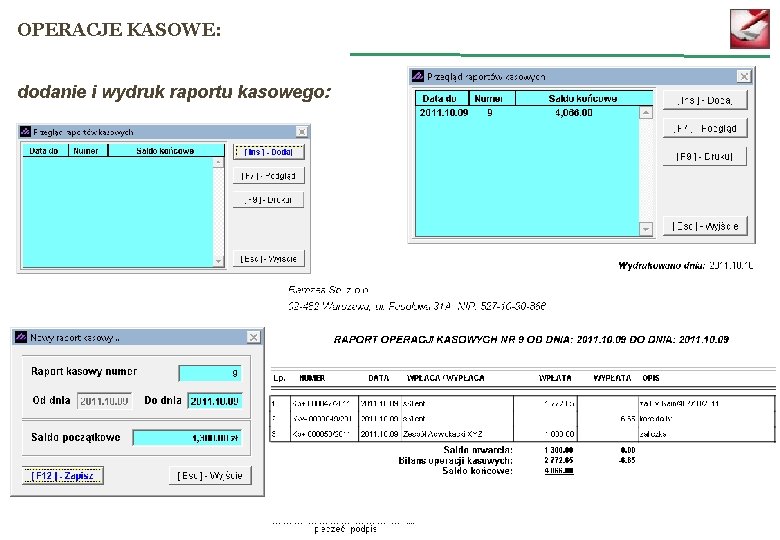Click scroll down arrow in large report list
Image resolution: width=780 pixels, height=540 pixels.
coord(646,229)
